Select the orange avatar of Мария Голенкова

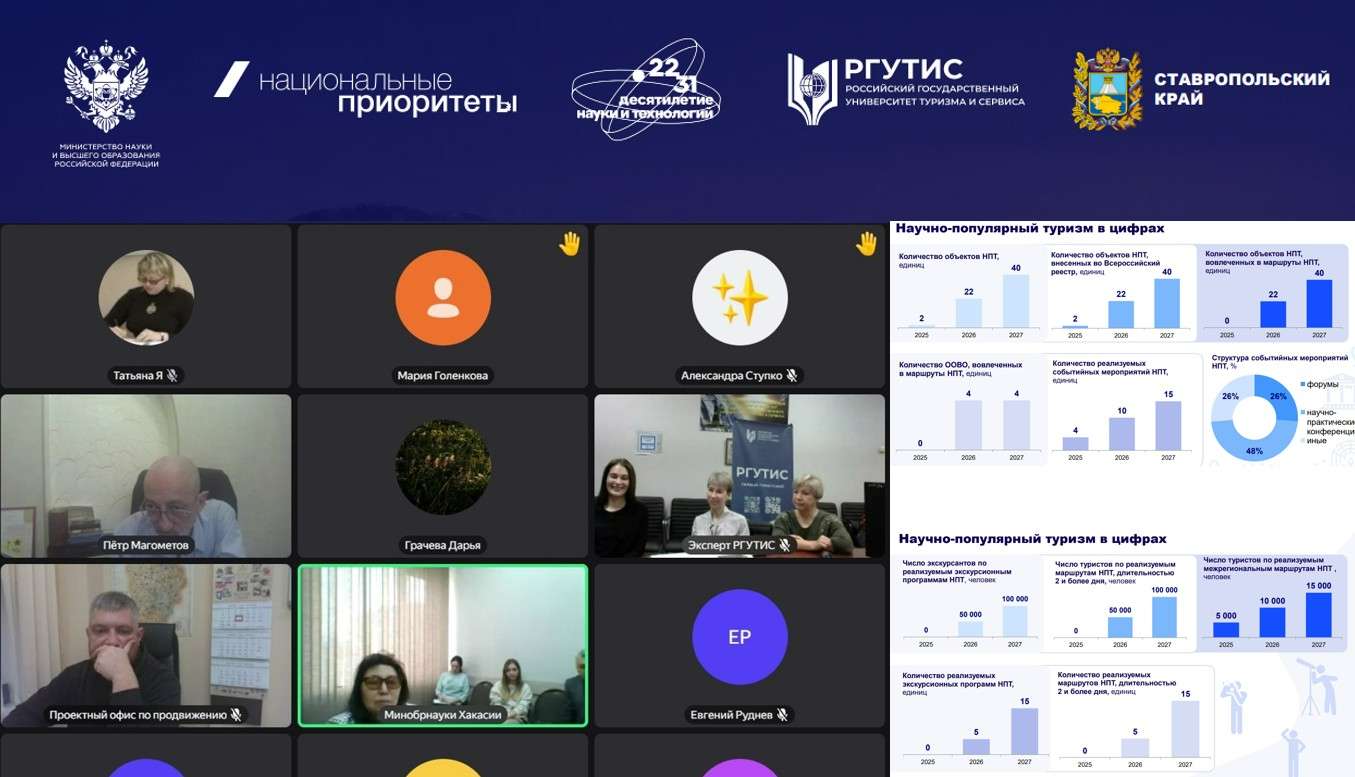tap(443, 298)
